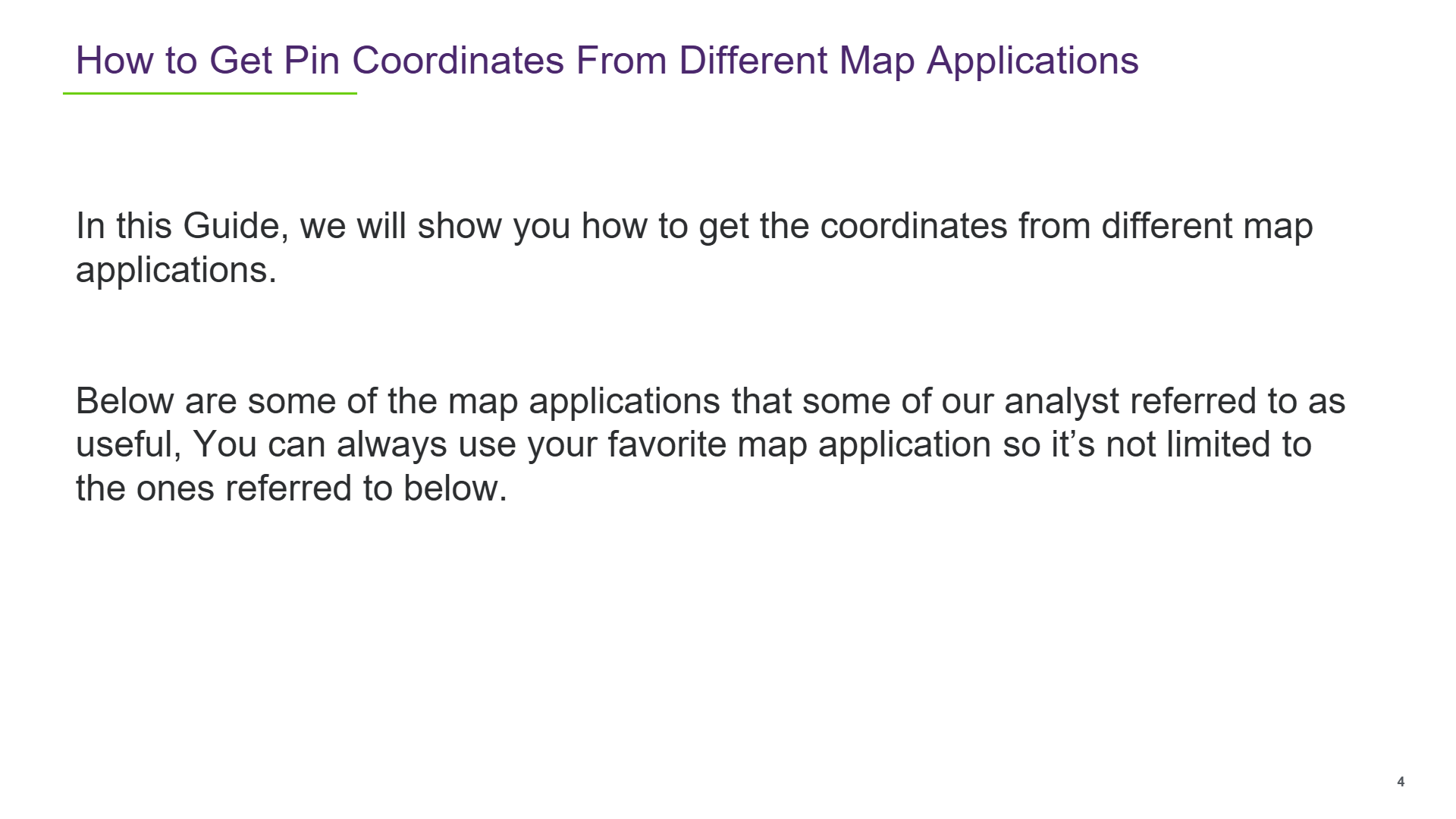This screenshot has width=1456, height=819.
Task: Click the slide title about Pin Coordinates
Action: [607, 61]
